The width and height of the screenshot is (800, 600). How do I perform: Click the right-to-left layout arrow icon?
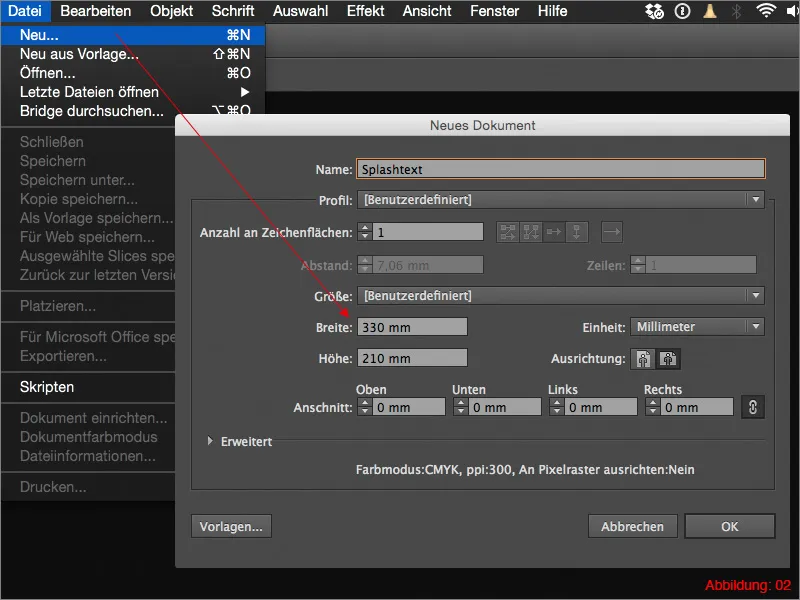(x=612, y=232)
